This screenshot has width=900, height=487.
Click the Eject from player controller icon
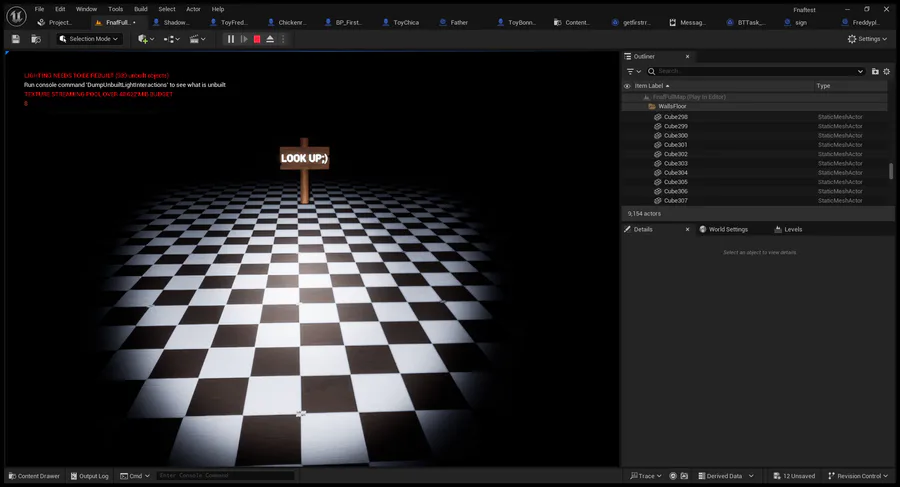point(270,39)
